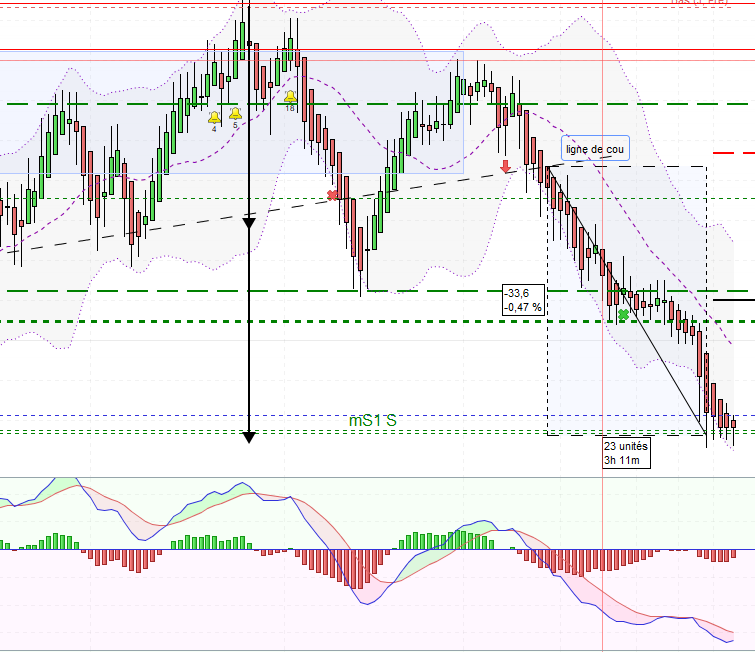Select the green cross marker on chart
Screen dimensions: 755x652
click(623, 315)
